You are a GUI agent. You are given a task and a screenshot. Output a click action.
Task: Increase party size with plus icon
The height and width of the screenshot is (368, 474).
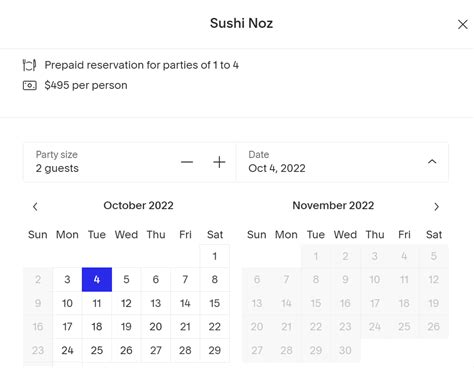point(219,162)
